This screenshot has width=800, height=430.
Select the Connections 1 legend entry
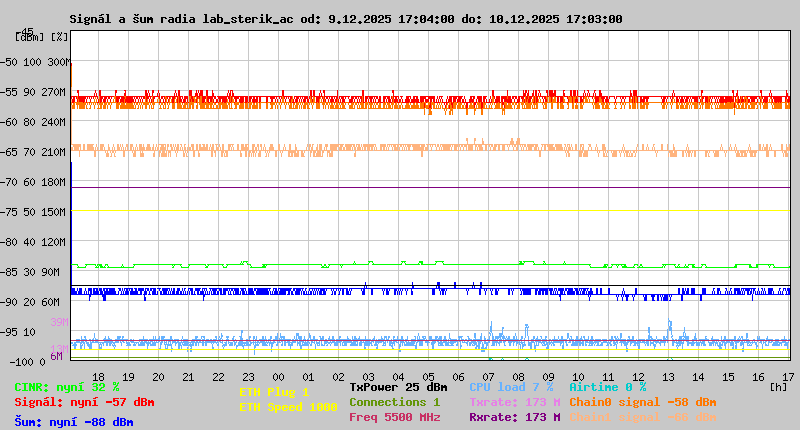pyautogui.click(x=394, y=402)
